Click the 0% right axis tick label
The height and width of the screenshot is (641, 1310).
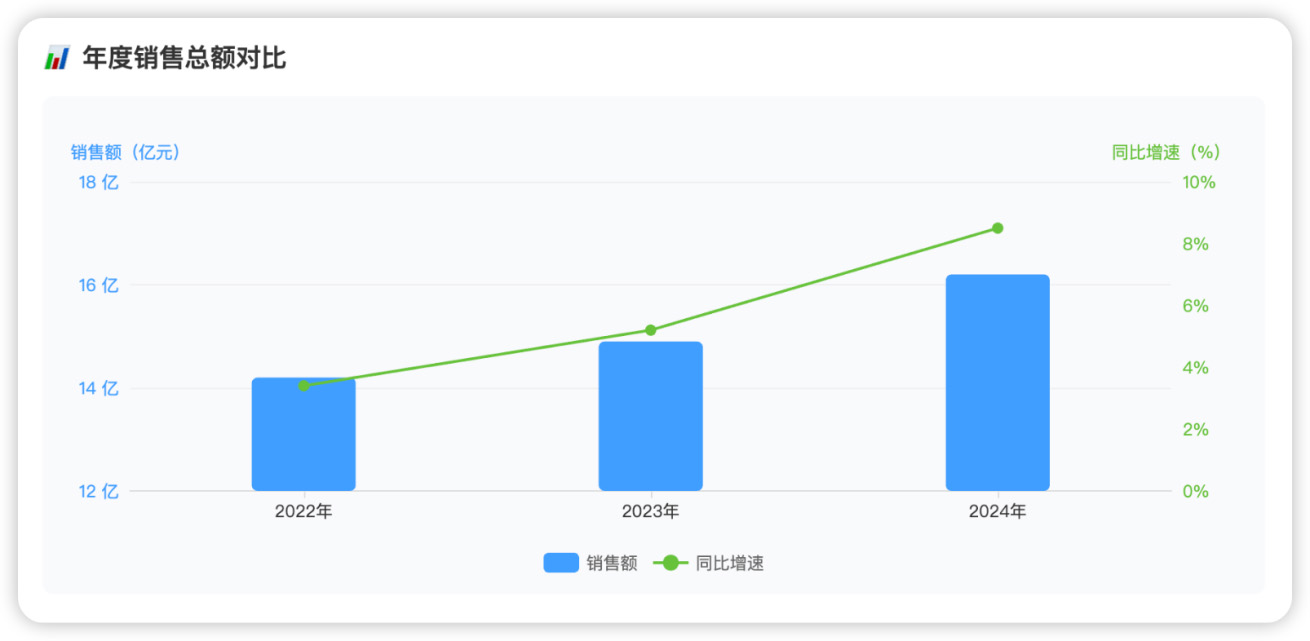pyautogui.click(x=1195, y=491)
